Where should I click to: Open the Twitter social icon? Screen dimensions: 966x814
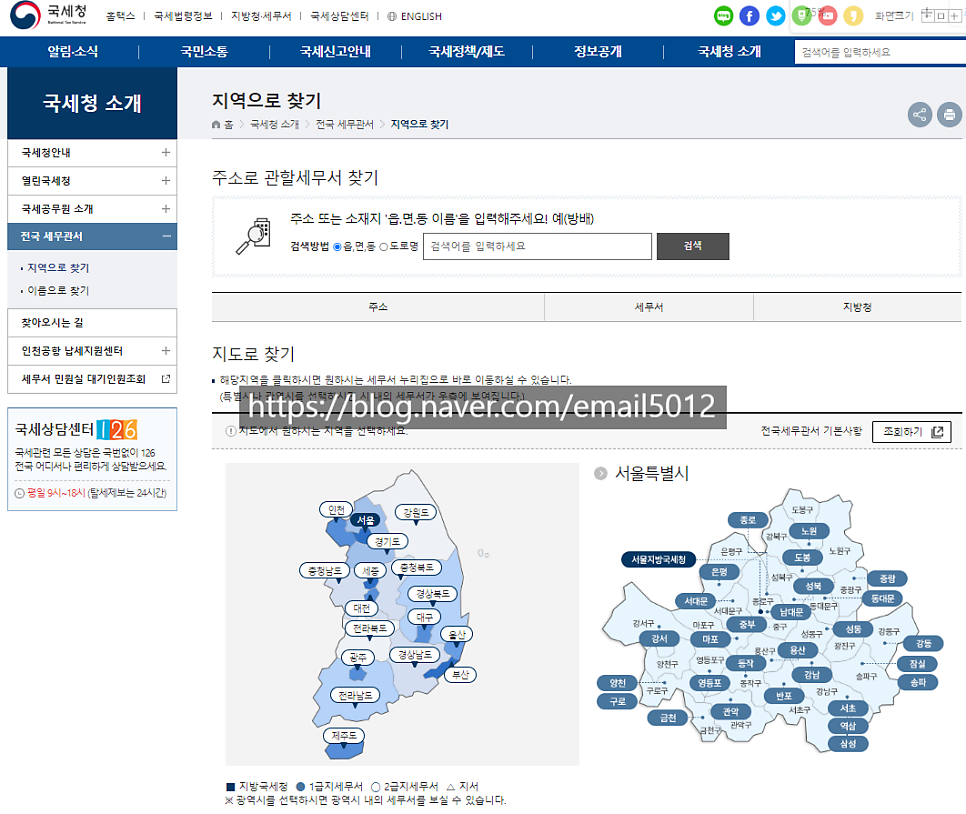tap(775, 16)
